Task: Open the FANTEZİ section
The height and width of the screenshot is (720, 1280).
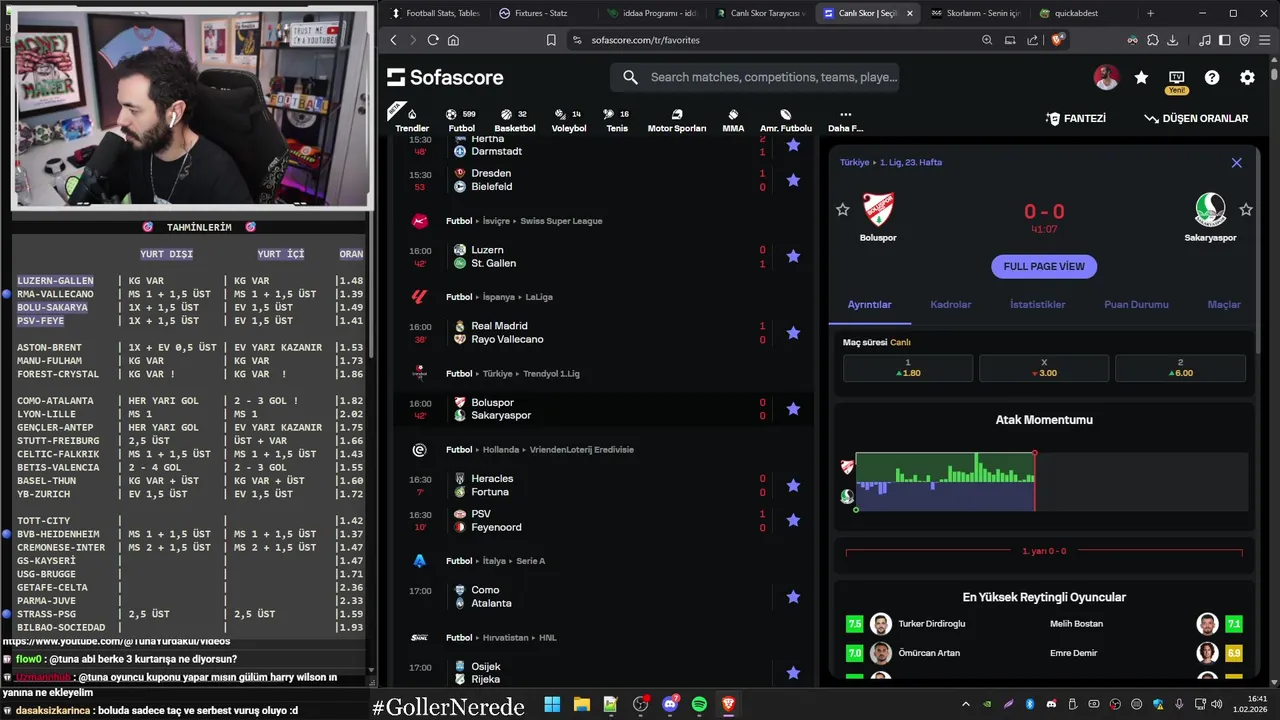Action: point(1076,118)
